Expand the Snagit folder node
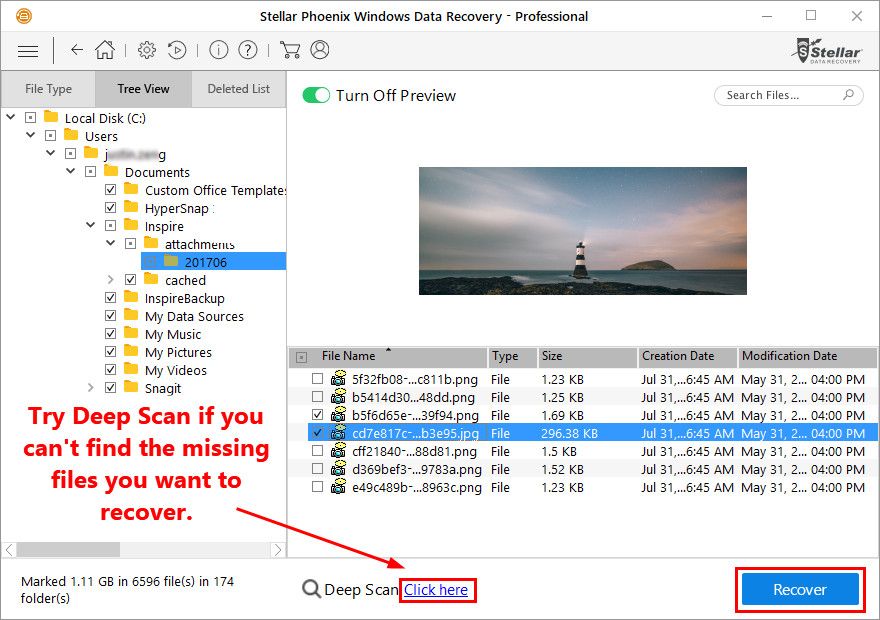Screen dimensions: 880x620 [90, 387]
